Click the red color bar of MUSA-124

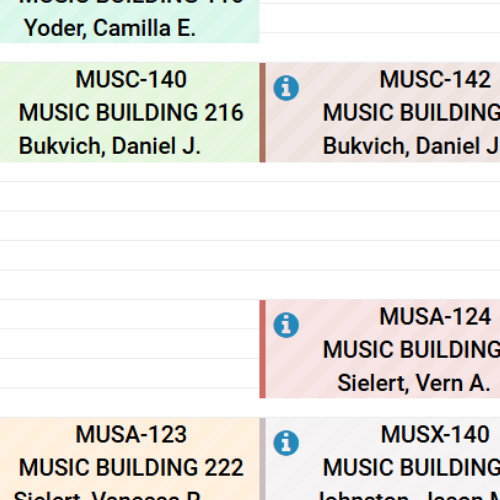point(262,349)
